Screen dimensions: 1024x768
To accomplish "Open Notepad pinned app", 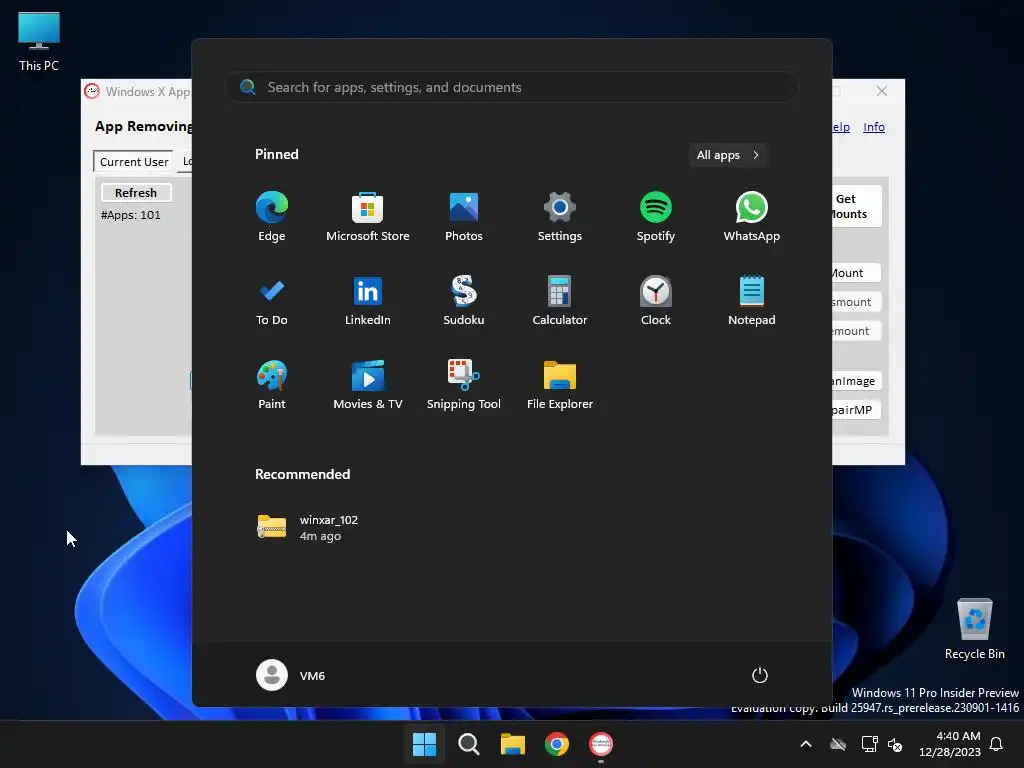I will pos(752,301).
